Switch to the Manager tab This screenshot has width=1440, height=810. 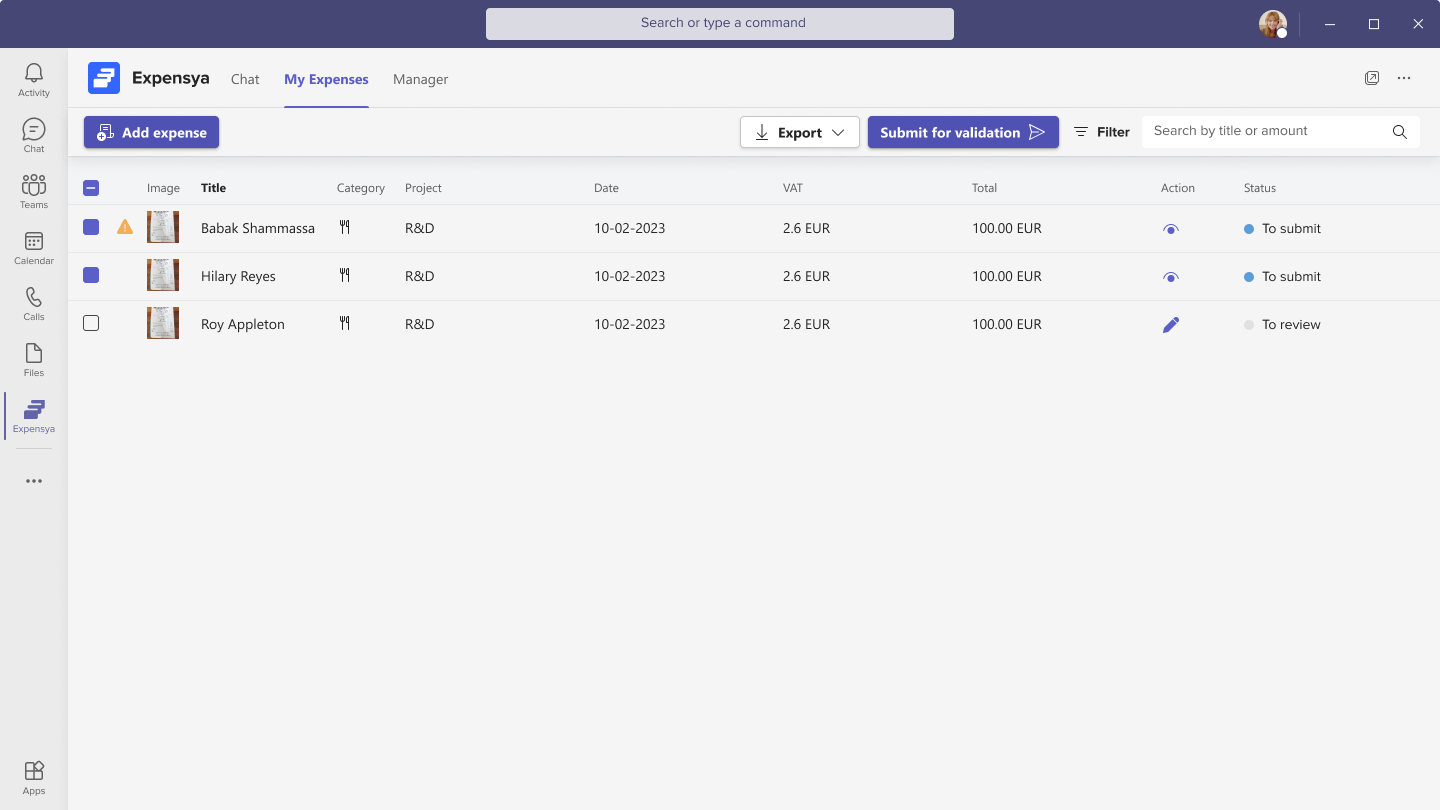(420, 80)
